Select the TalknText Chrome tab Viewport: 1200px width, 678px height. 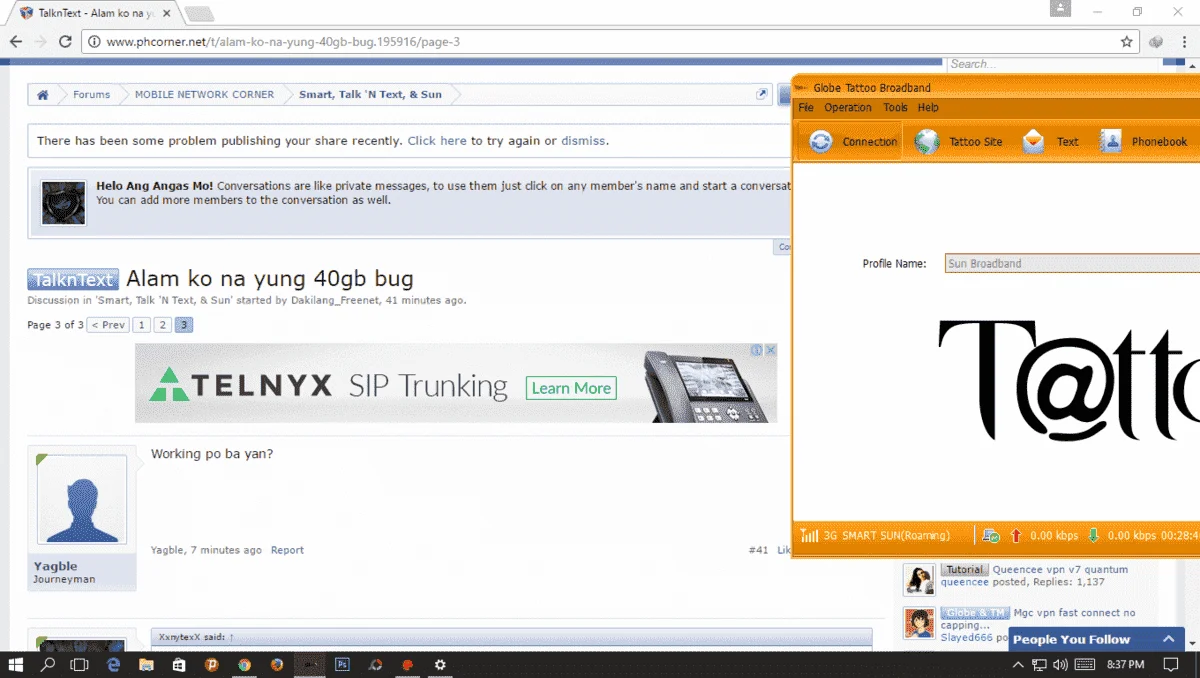[x=95, y=13]
